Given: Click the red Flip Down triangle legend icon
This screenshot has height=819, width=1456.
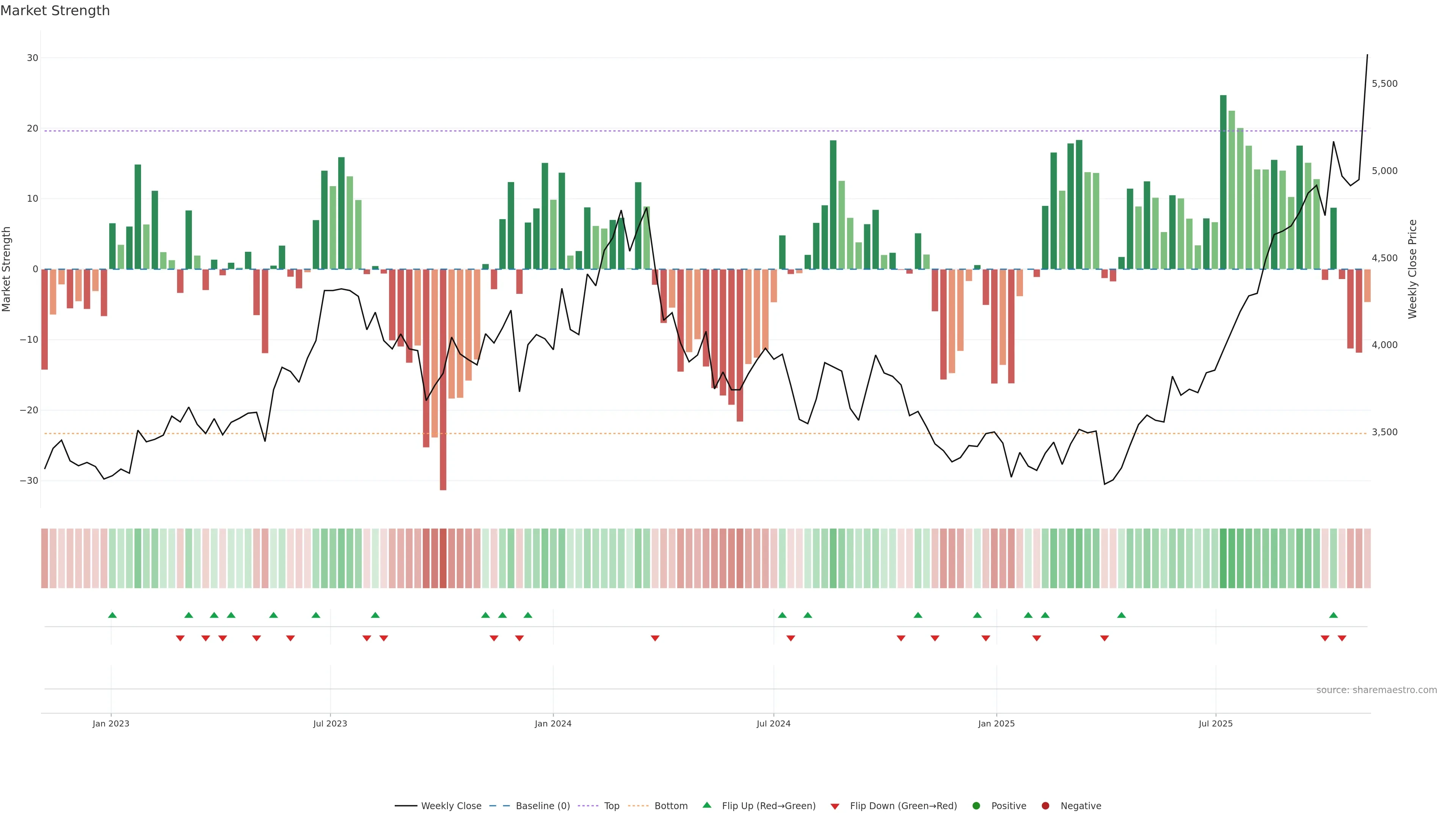Looking at the screenshot, I should 835,806.
